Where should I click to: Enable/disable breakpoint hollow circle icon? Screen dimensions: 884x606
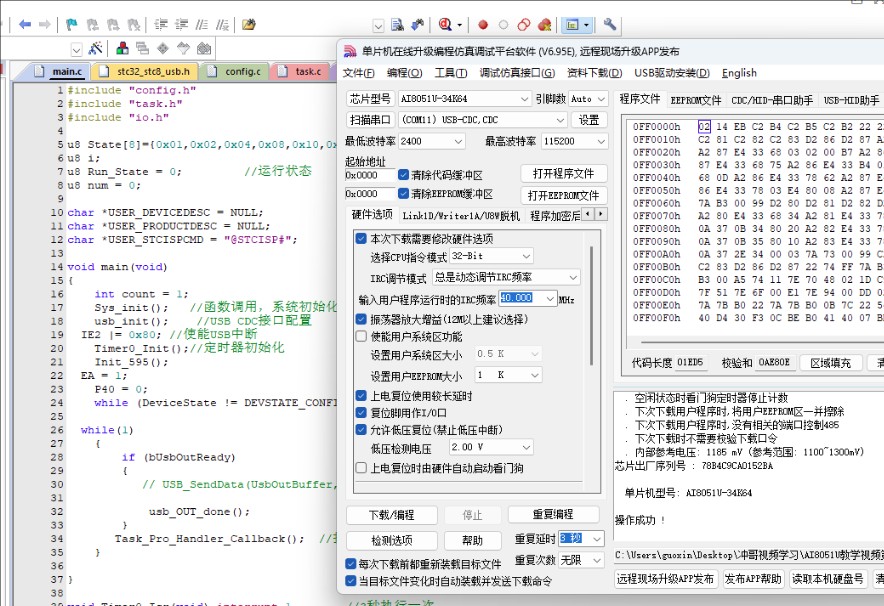coord(503,25)
